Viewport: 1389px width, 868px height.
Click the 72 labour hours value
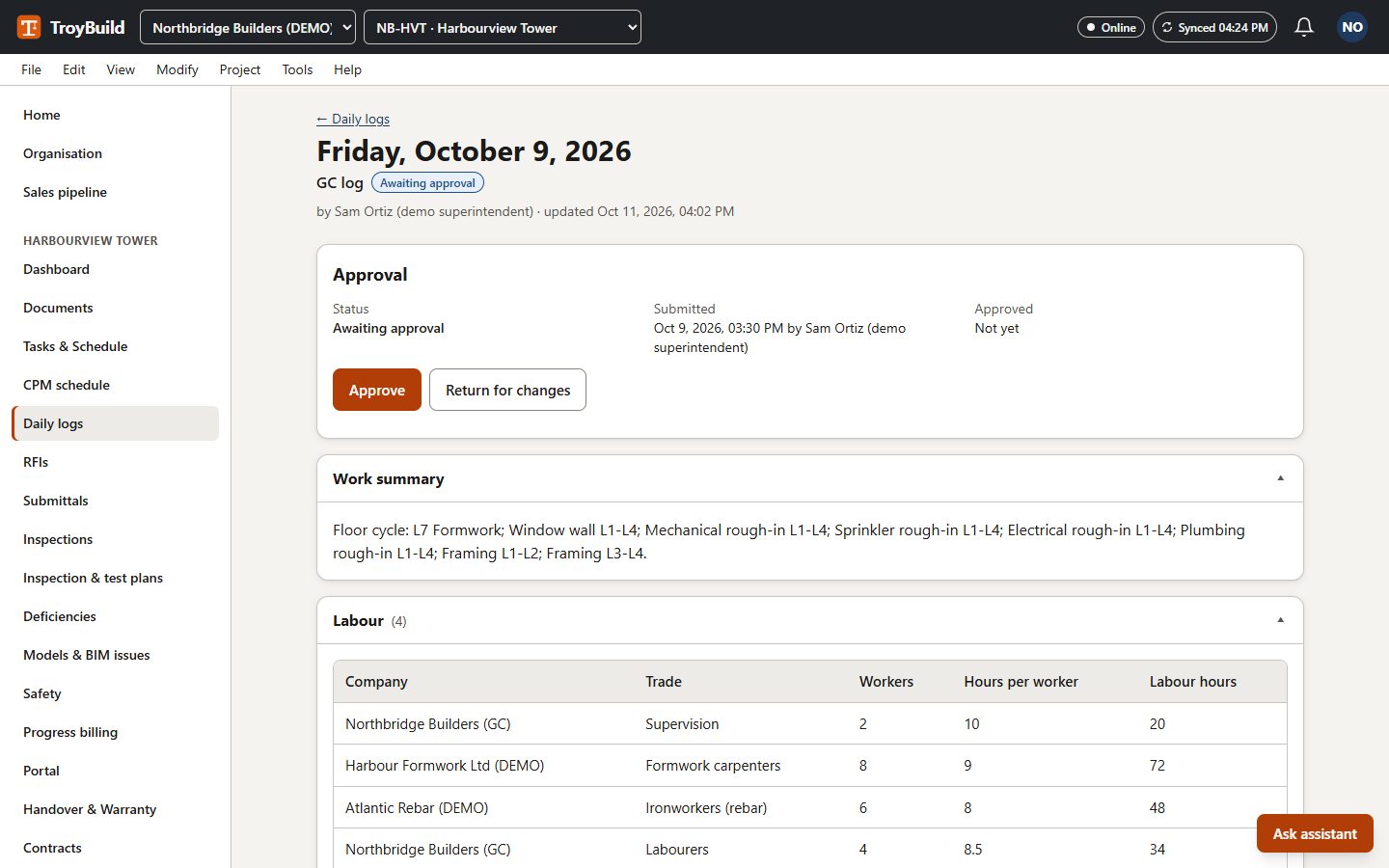[1157, 766]
